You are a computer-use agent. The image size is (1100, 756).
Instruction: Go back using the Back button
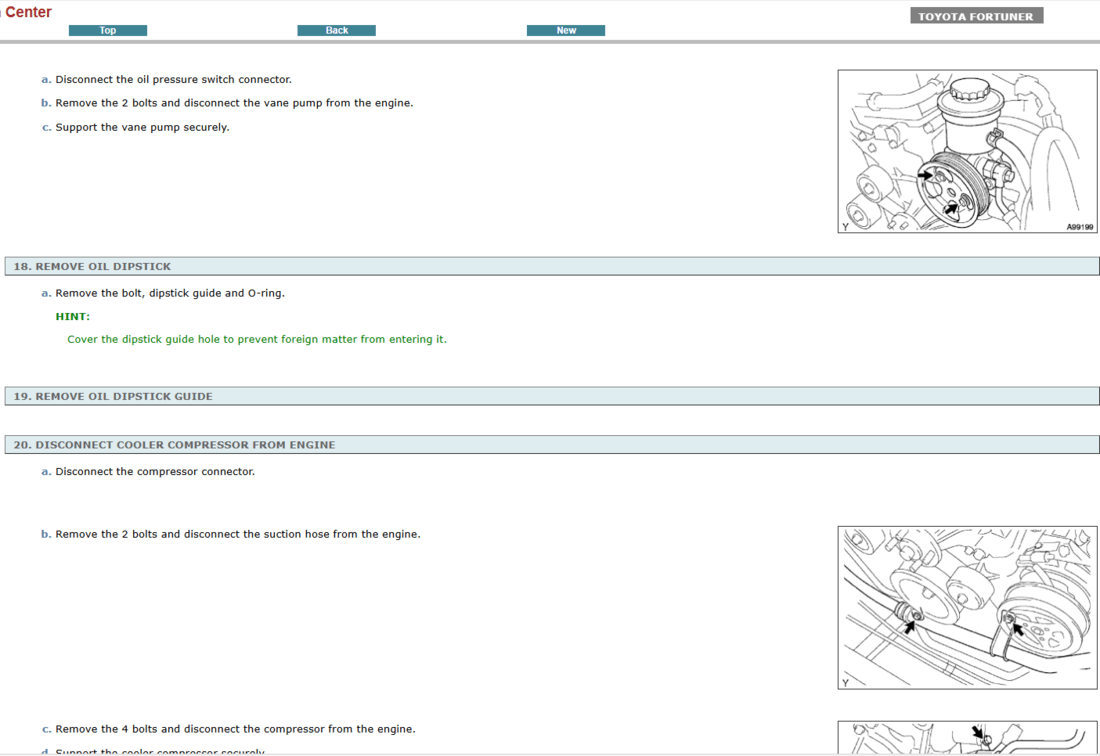click(336, 30)
